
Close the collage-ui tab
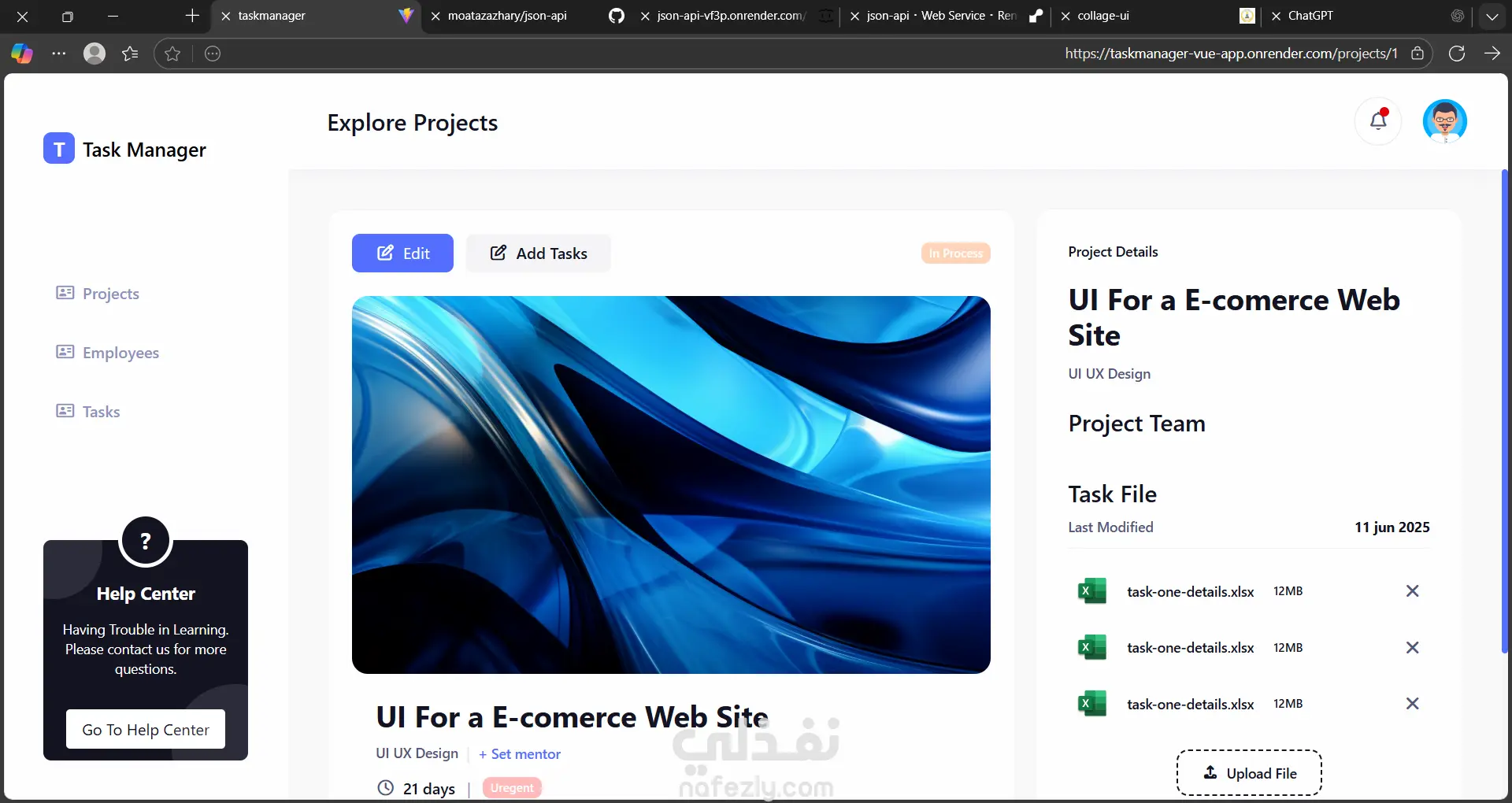1065,16
